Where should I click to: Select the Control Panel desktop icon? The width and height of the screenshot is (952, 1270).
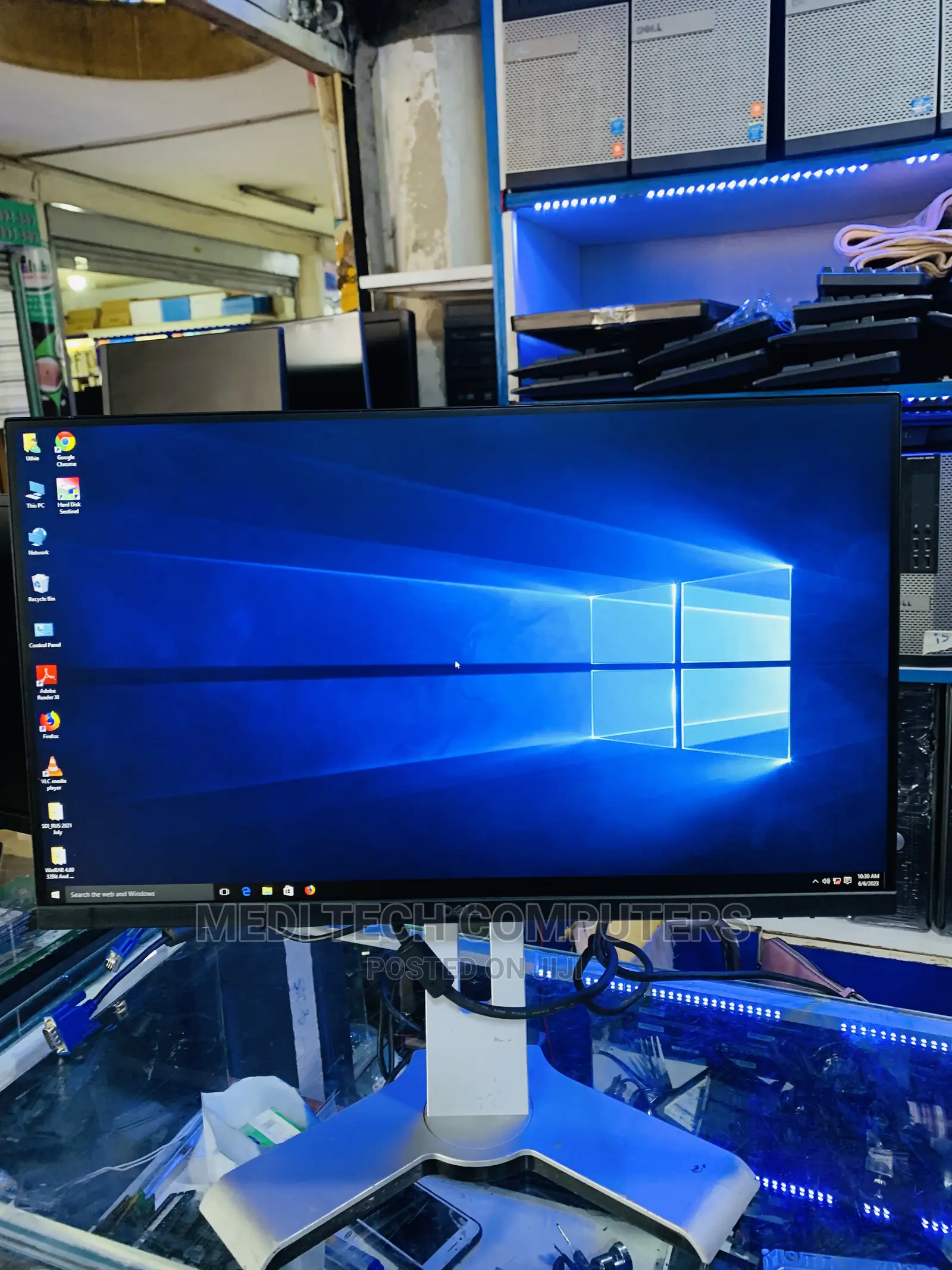[44, 634]
